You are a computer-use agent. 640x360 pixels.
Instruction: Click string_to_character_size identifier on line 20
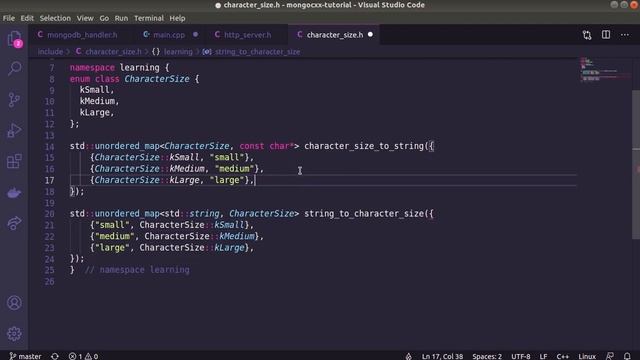coord(364,214)
